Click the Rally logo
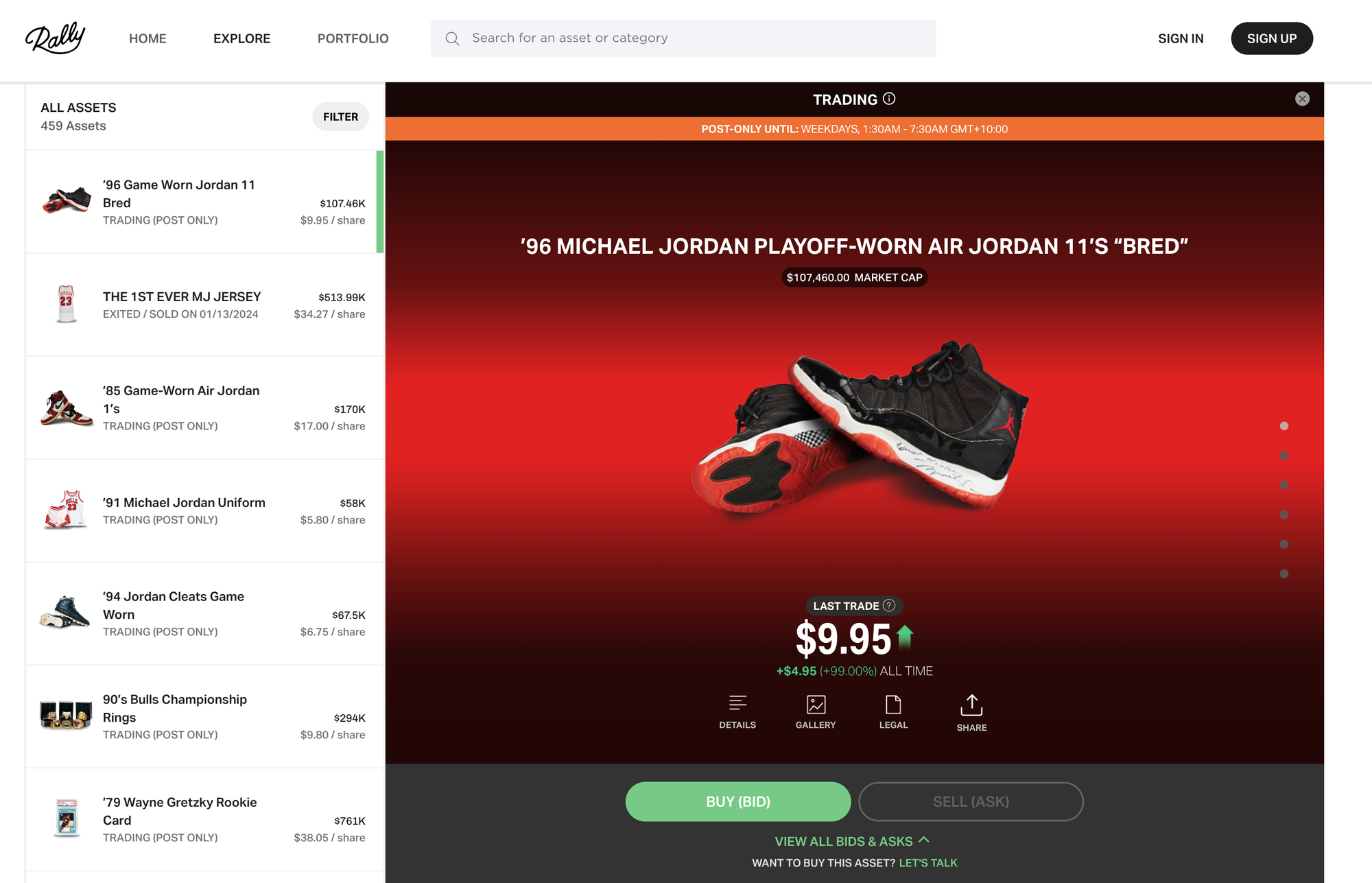The height and width of the screenshot is (883, 1372). (x=56, y=38)
